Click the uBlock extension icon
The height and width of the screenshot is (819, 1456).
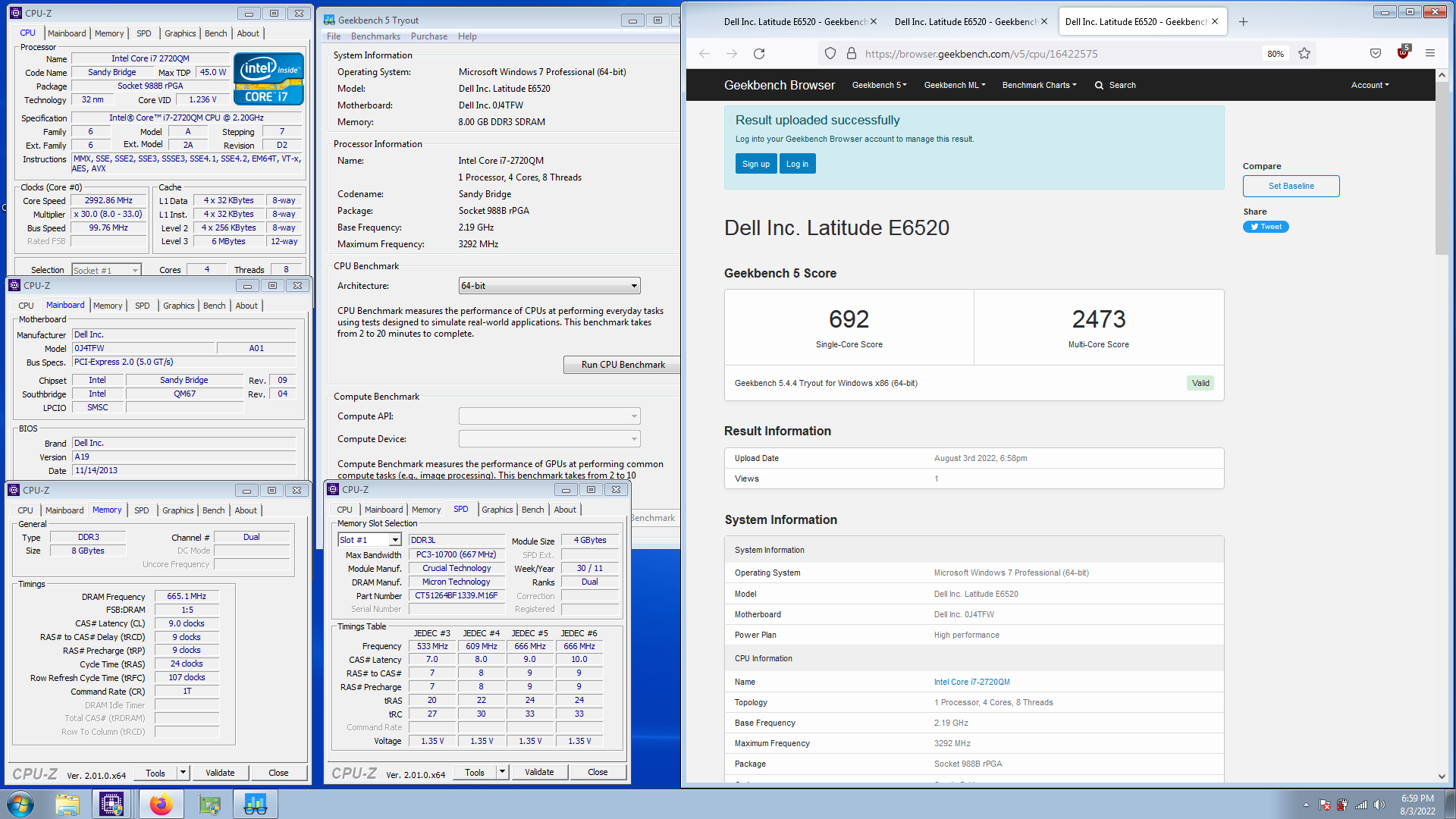tap(1403, 53)
